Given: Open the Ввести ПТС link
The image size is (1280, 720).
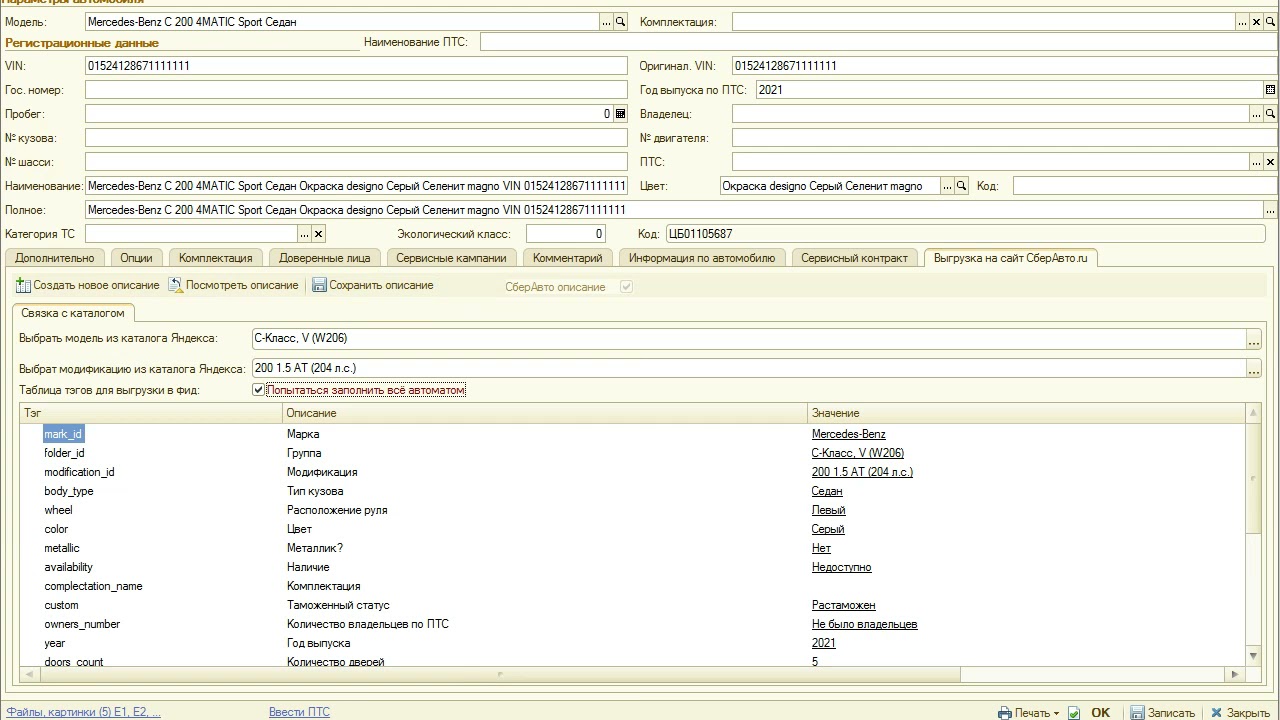Looking at the screenshot, I should (299, 712).
